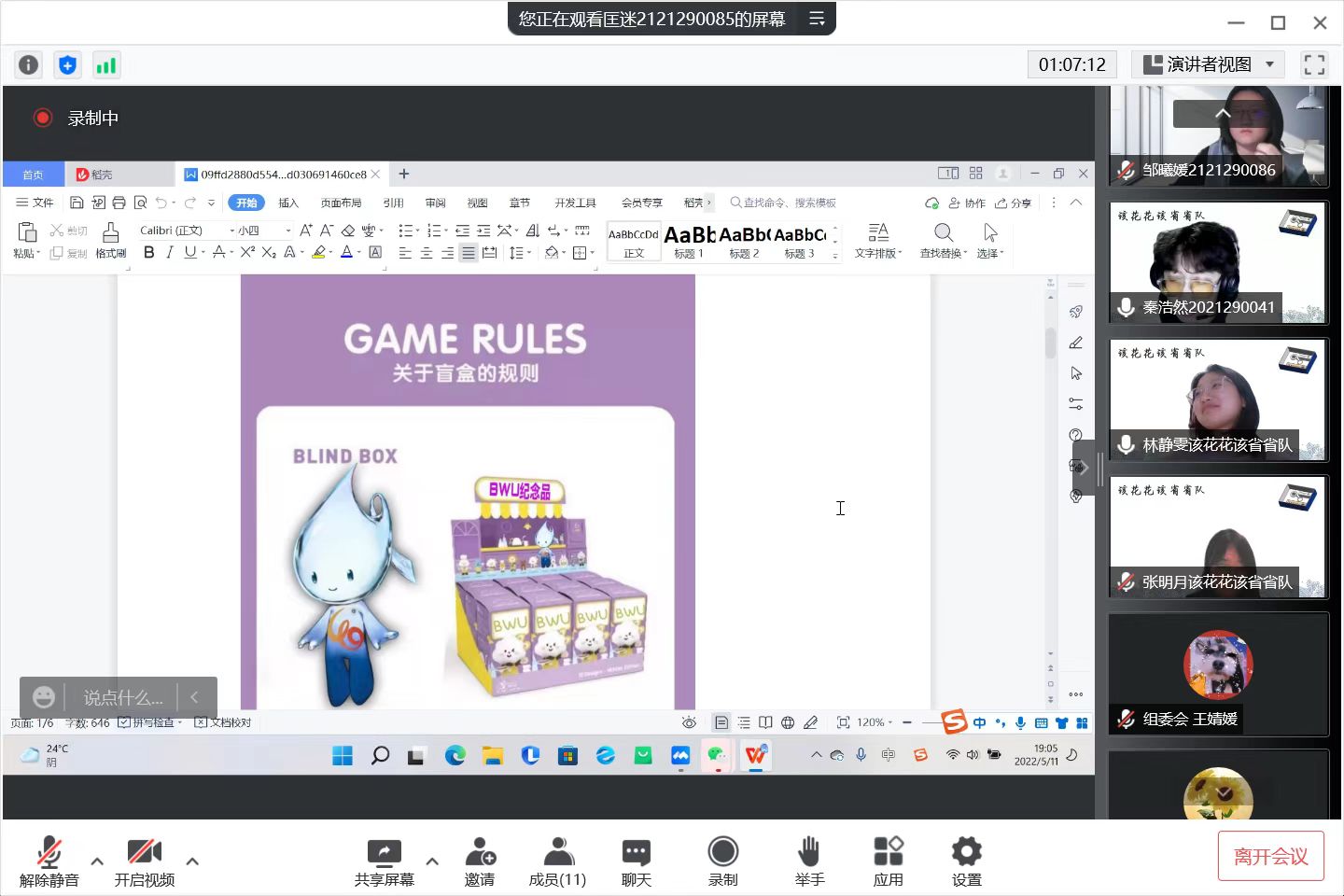Enter full screen mode
The width and height of the screenshot is (1344, 896).
(1314, 64)
